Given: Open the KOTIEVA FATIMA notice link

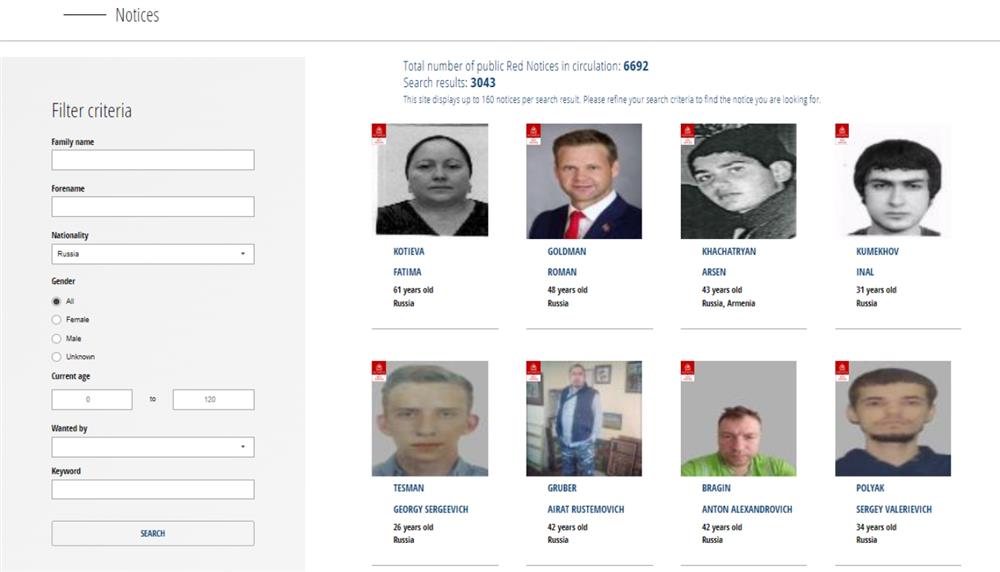Looking at the screenshot, I should click(x=408, y=252).
